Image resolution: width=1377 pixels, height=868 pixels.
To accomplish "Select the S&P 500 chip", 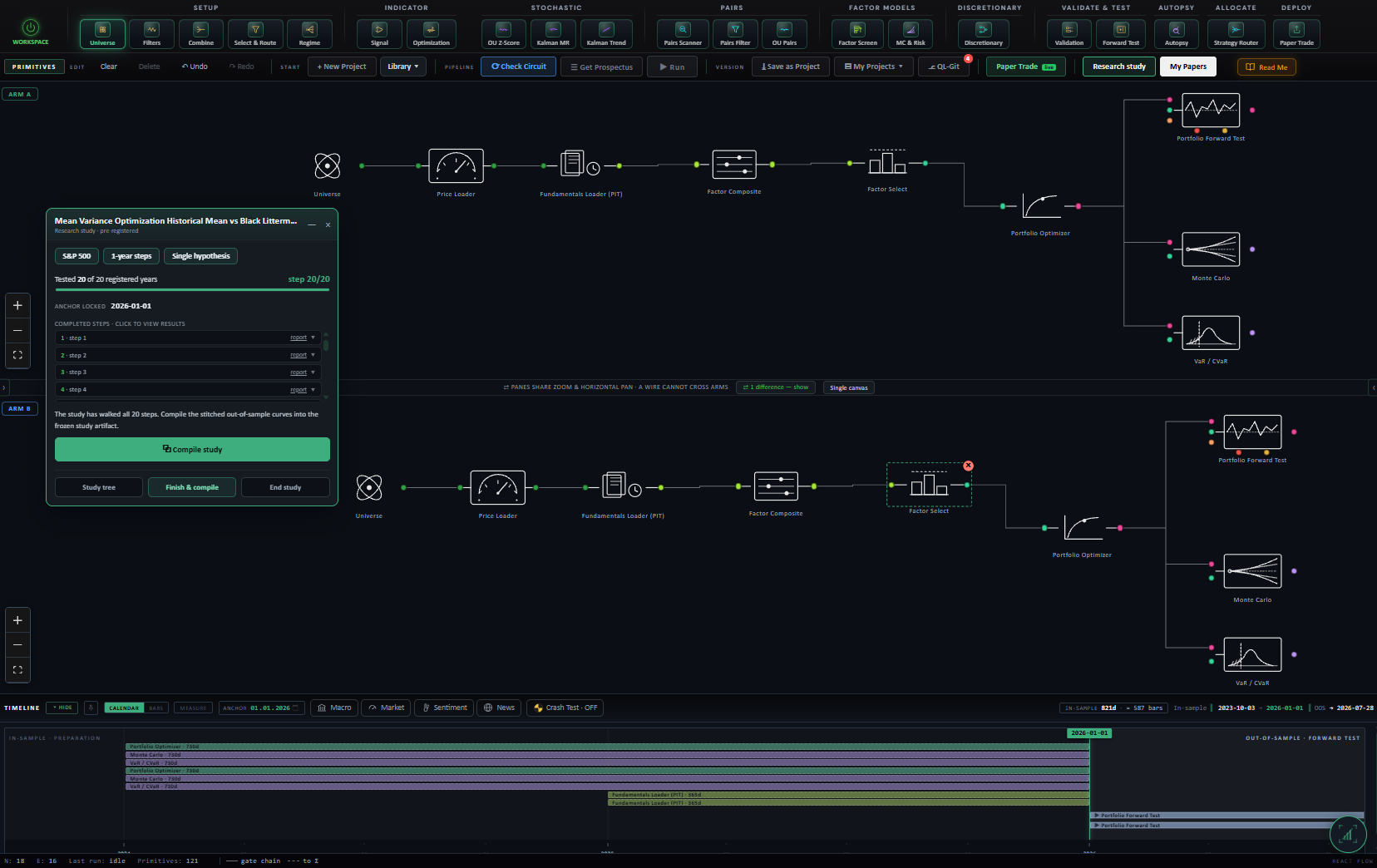I will pos(76,256).
